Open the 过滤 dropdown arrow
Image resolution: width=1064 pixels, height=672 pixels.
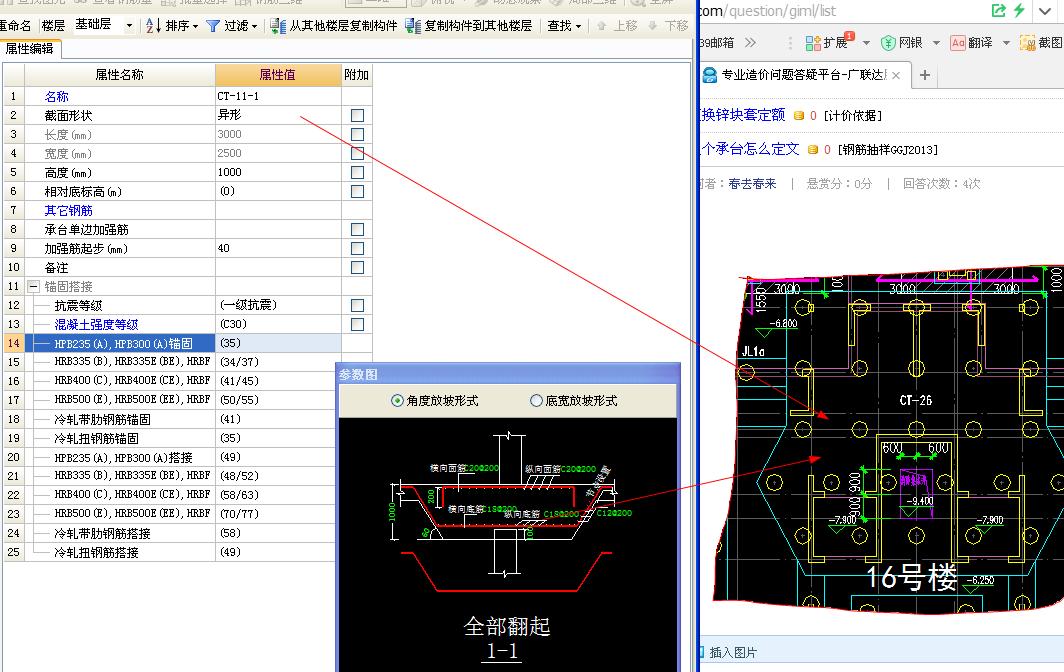(x=254, y=26)
